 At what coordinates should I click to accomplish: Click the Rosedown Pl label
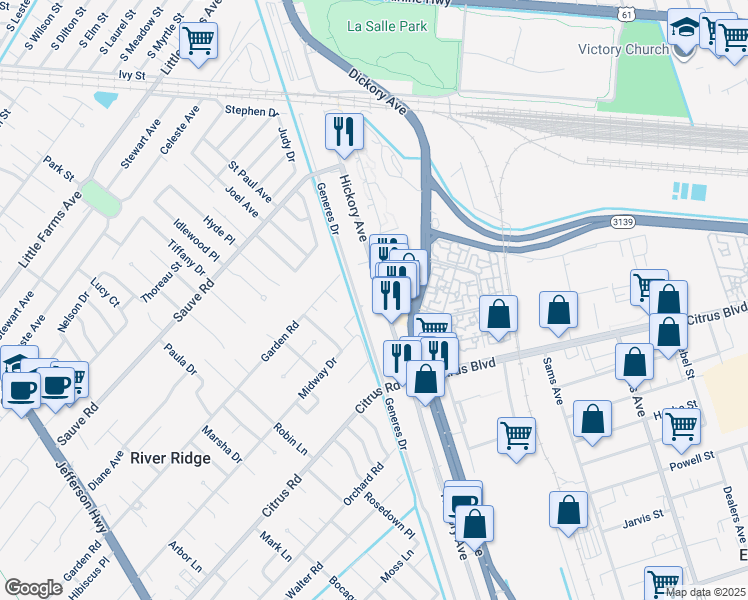389,516
